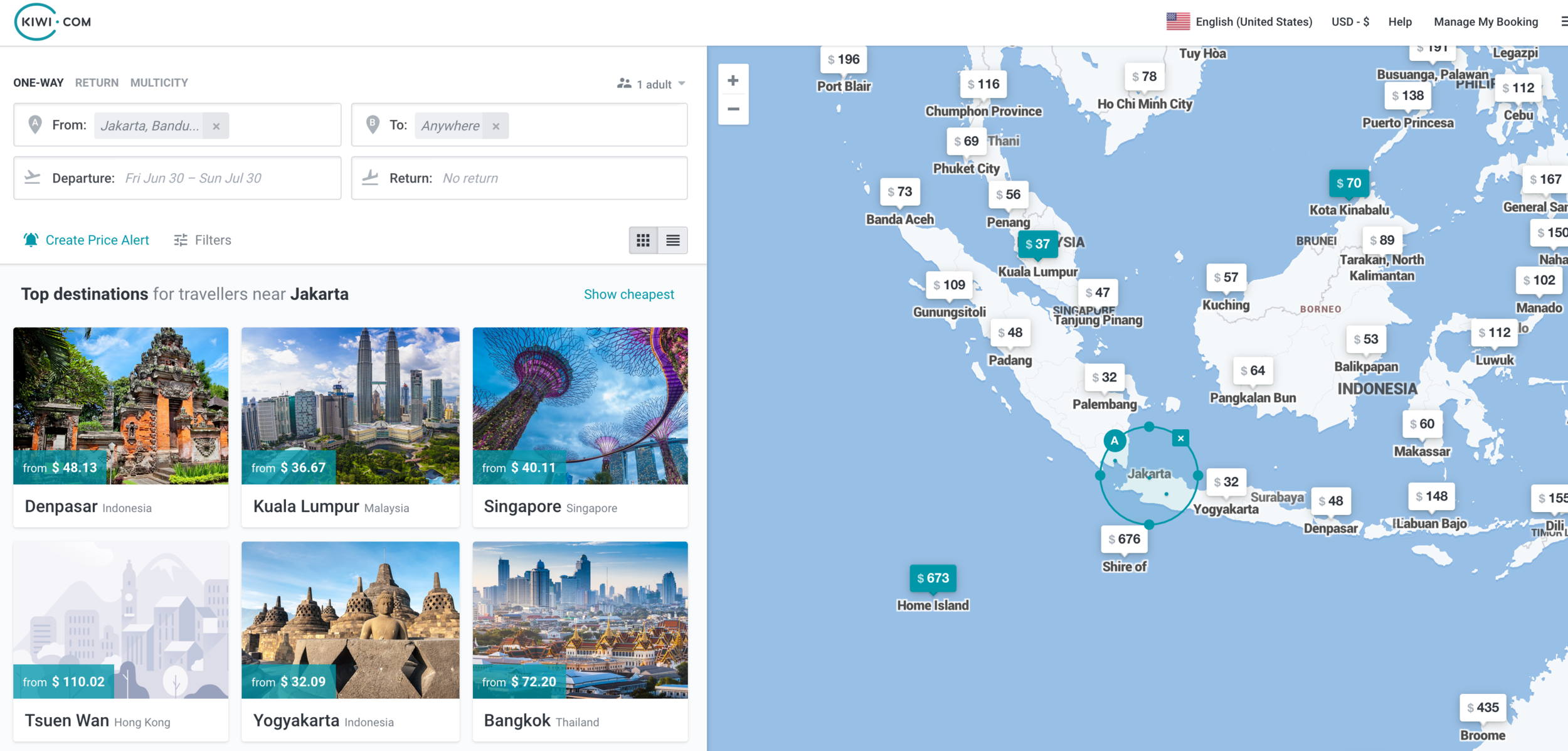Zoom in on the map
Screen dimensions: 1568x751
coord(733,80)
